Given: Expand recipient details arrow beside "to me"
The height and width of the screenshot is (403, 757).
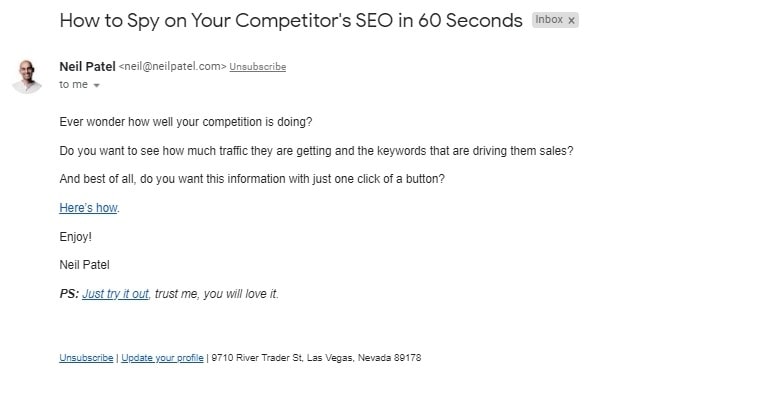Looking at the screenshot, I should tap(96, 86).
